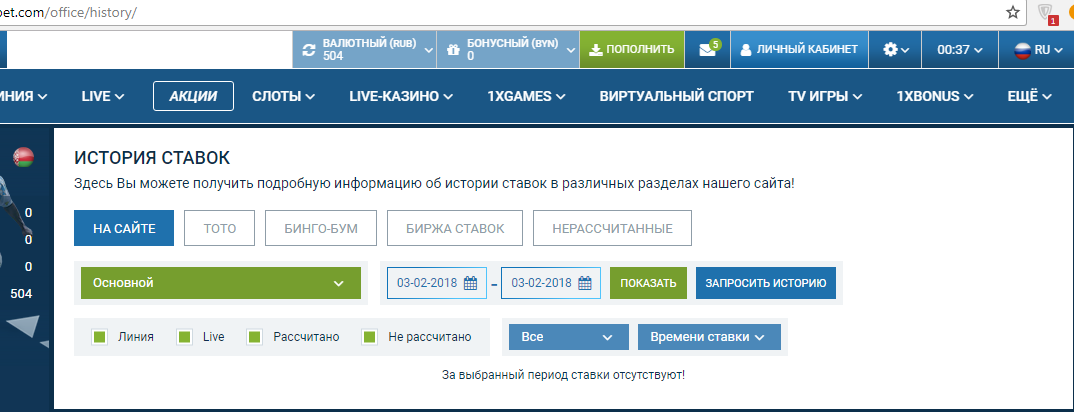Open the ЕЩЁ menu

1029,96
